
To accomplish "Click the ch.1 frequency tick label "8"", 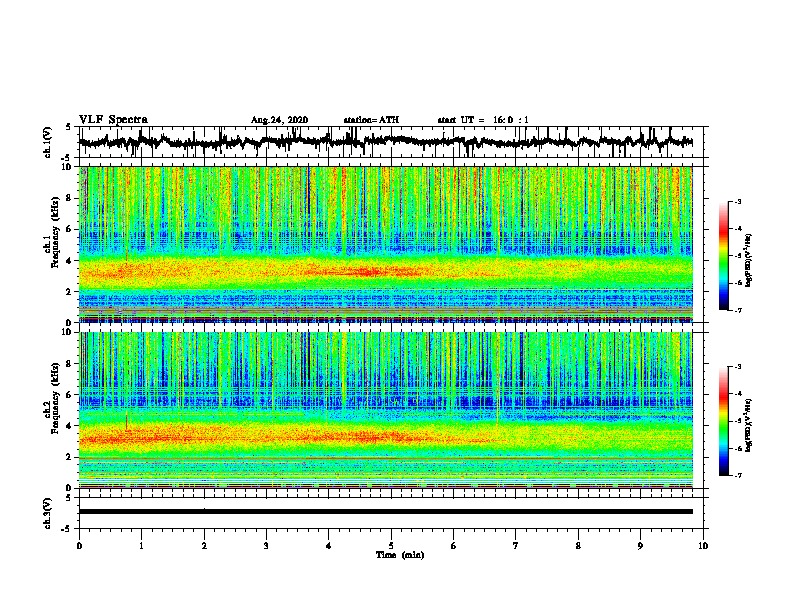I will [x=69, y=198].
